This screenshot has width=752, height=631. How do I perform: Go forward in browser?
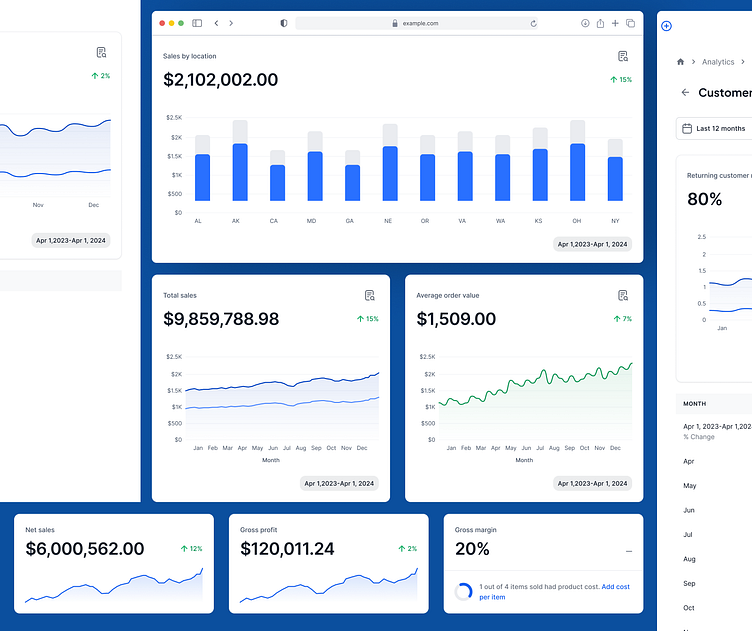[231, 23]
